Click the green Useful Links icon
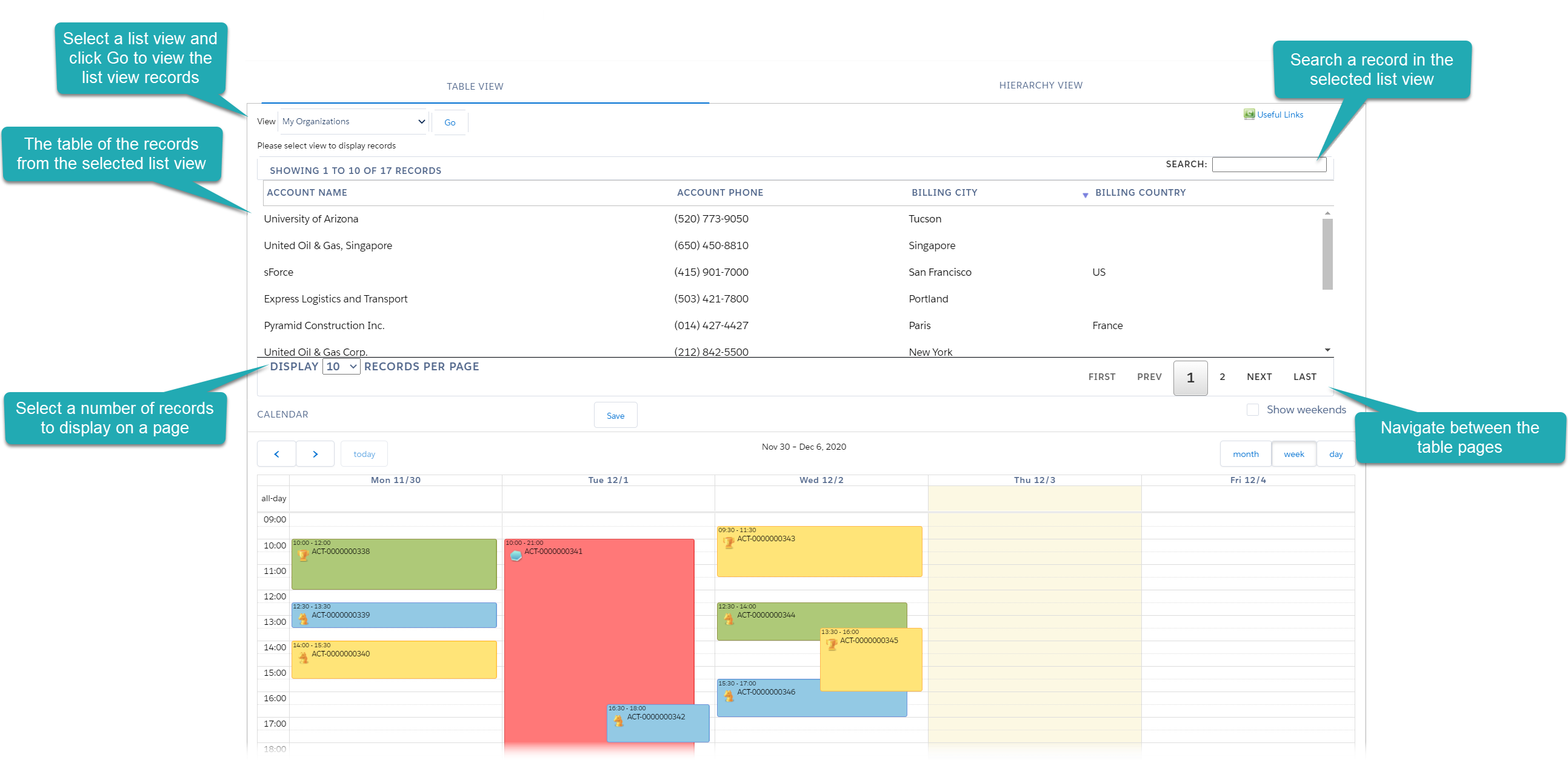The image size is (1568, 760). coord(1249,115)
